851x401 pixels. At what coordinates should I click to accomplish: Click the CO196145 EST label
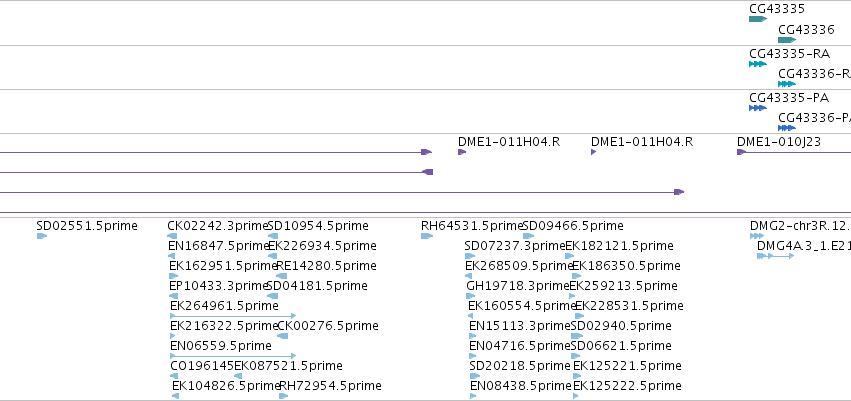[x=202, y=366]
